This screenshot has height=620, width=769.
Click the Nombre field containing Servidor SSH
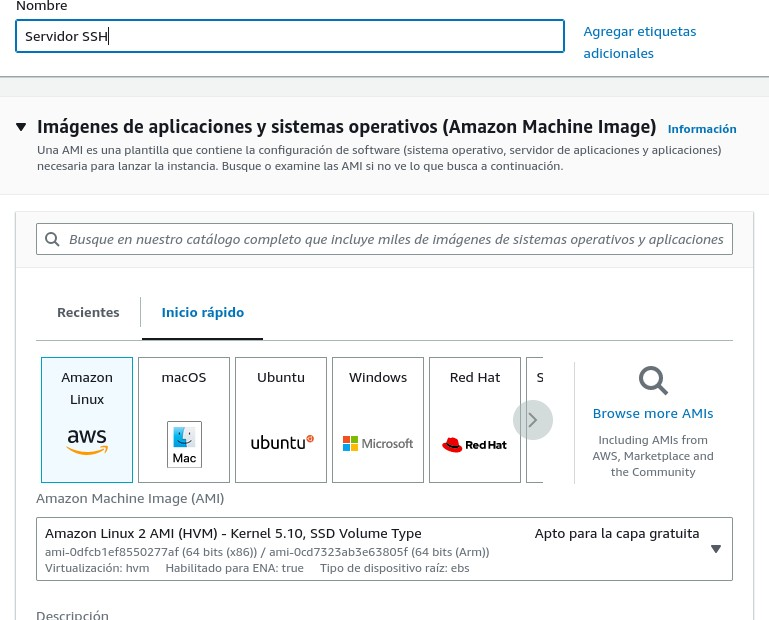(x=290, y=36)
